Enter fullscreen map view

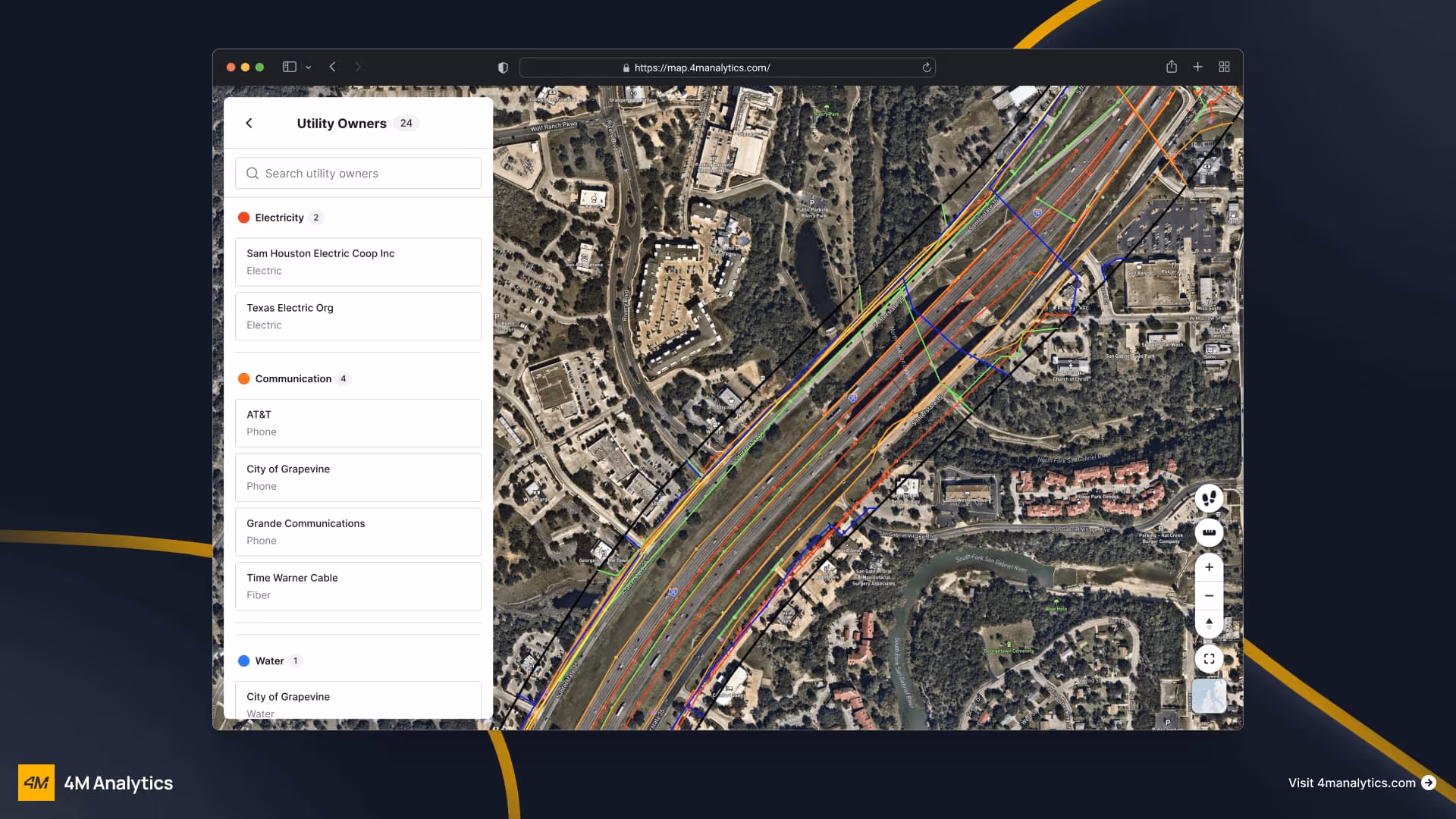point(1209,659)
